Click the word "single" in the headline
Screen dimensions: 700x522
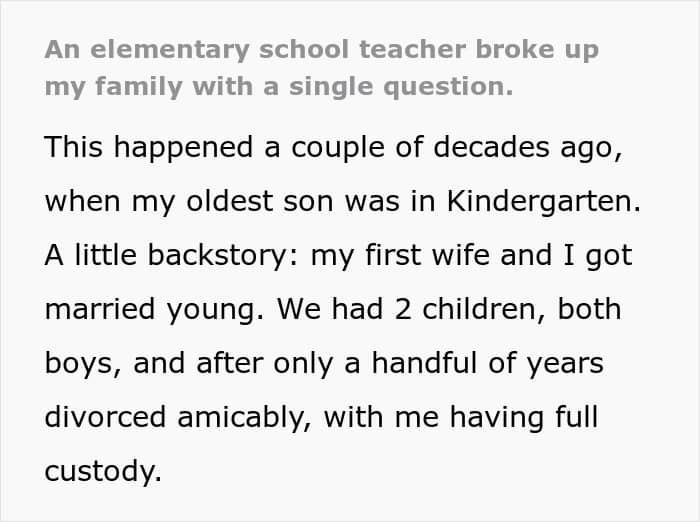pos(333,87)
